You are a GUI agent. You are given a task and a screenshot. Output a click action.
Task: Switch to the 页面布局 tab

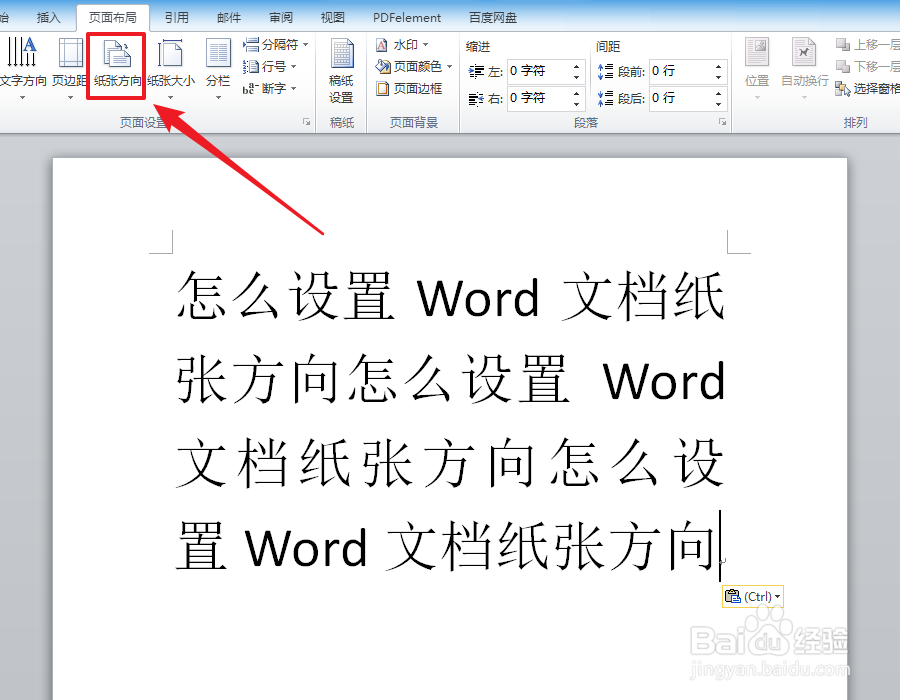point(112,18)
